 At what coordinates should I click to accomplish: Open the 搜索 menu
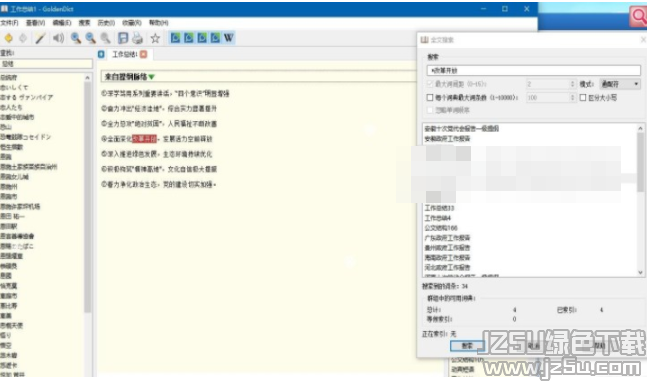tap(84, 23)
